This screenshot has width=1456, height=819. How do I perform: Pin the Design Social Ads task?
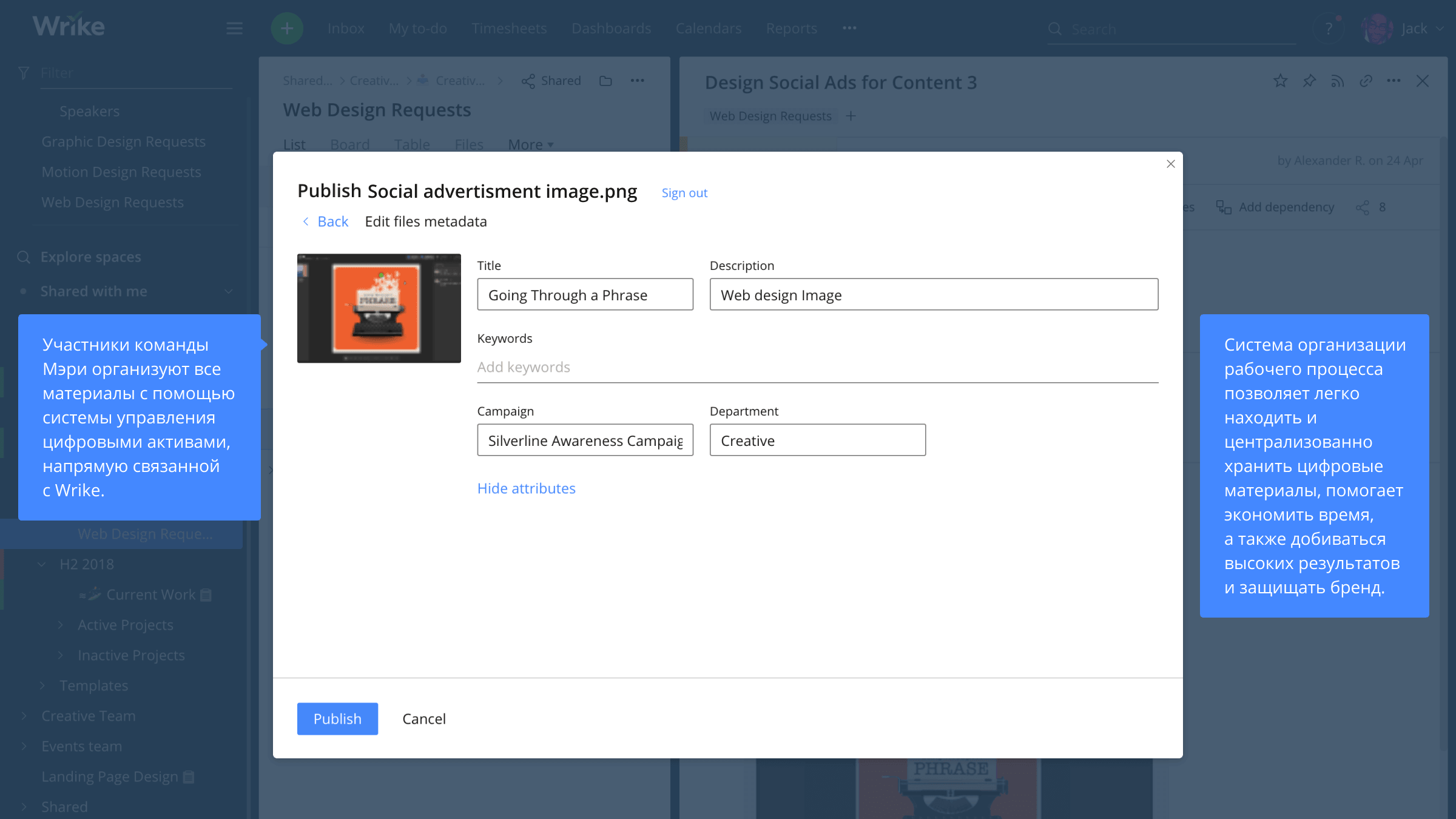click(x=1309, y=81)
